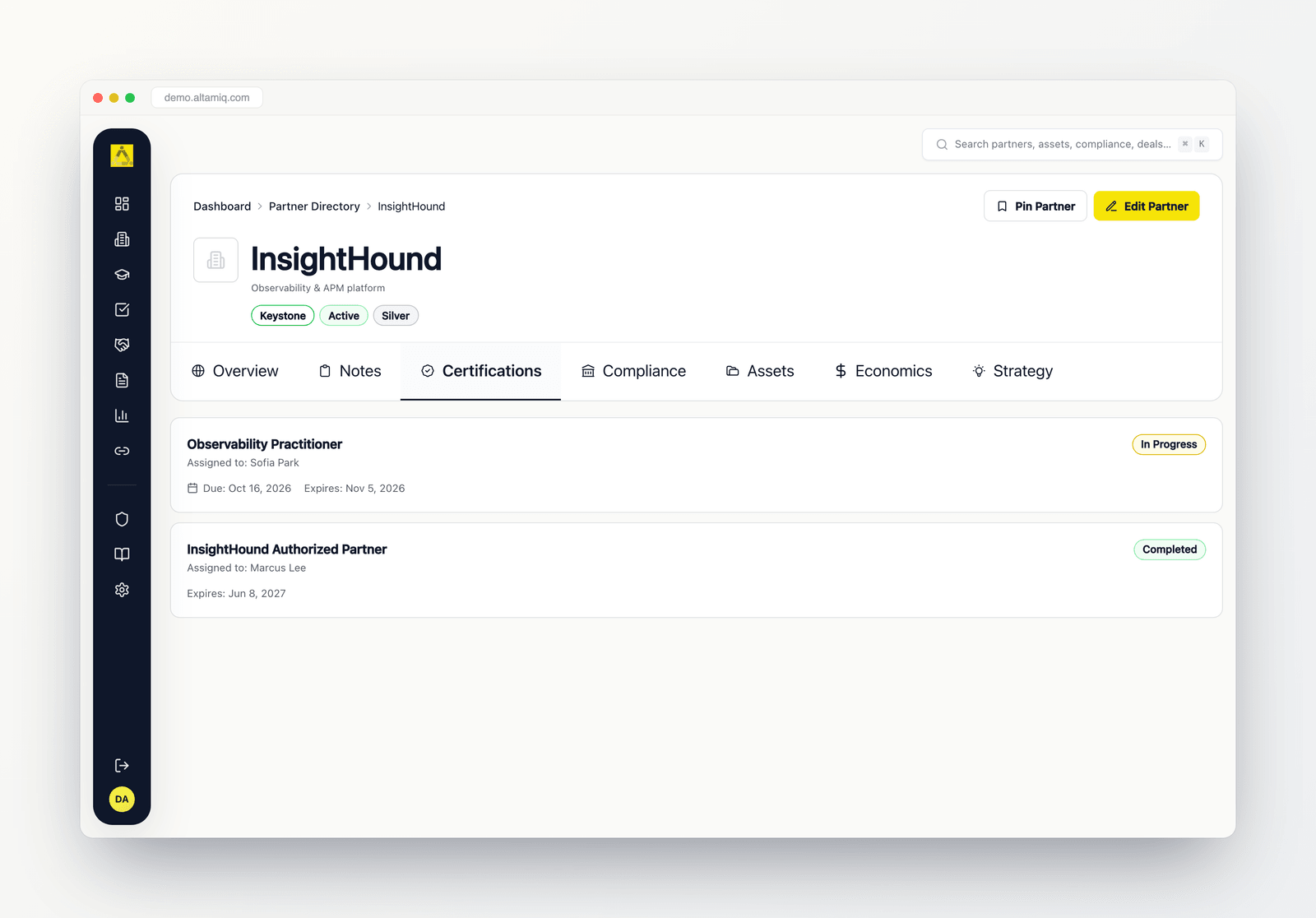Click the Active status badge
The image size is (1316, 918).
344,316
